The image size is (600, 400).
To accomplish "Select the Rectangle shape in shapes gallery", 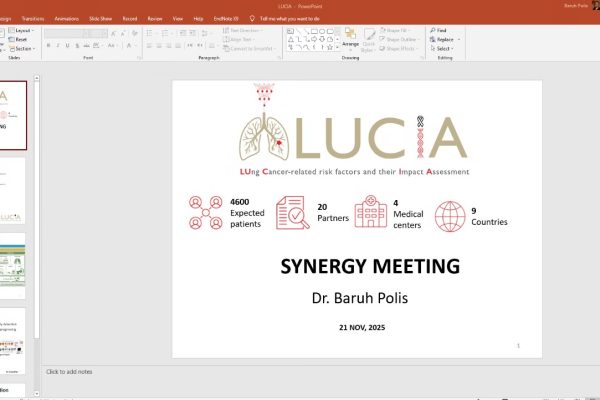I will (x=314, y=31).
